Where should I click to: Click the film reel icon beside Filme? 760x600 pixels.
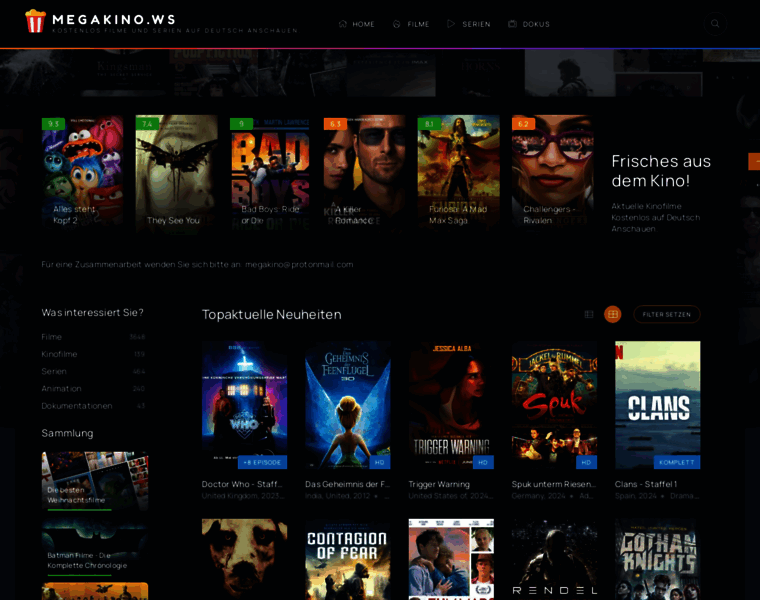[x=397, y=24]
